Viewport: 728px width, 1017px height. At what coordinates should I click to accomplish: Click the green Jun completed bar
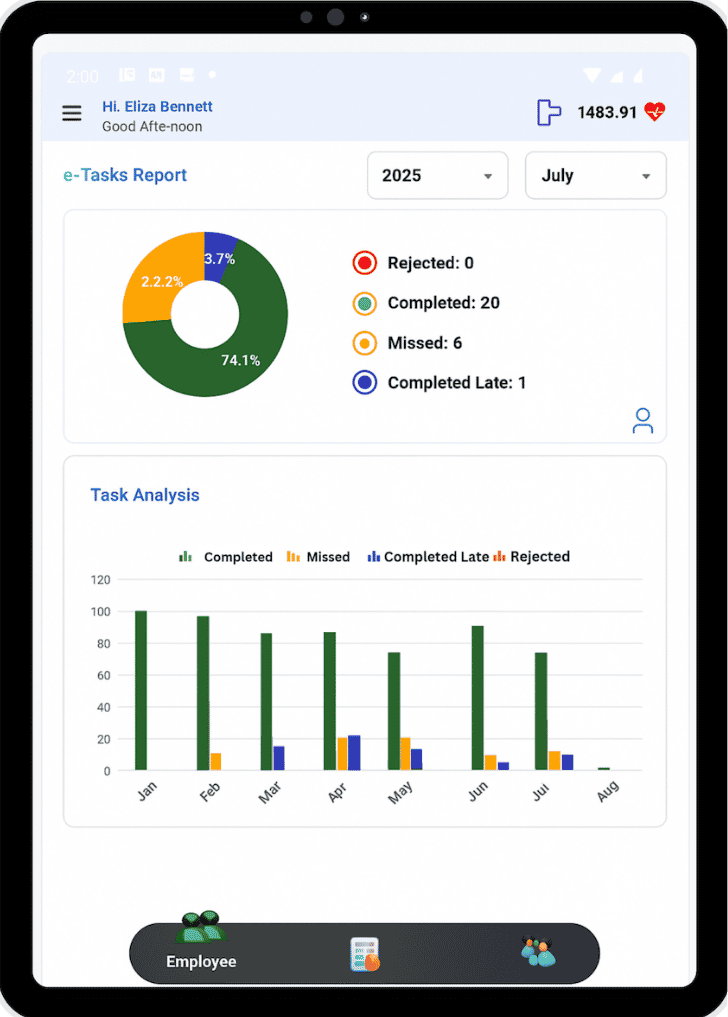tap(478, 698)
